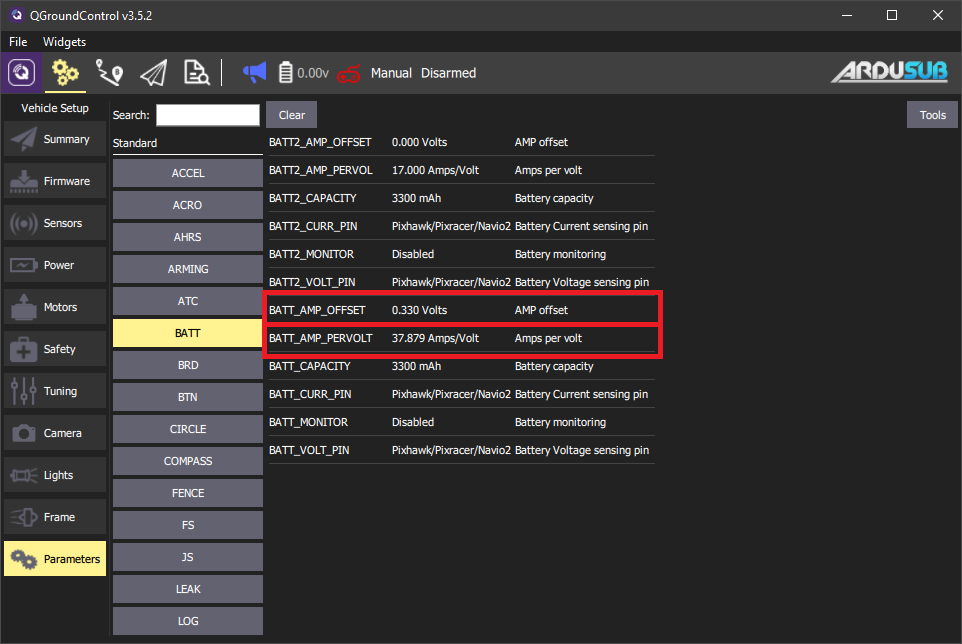The width and height of the screenshot is (962, 644).
Task: Open the BATT2_VOLT_PIN parameter row
Action: 461,282
